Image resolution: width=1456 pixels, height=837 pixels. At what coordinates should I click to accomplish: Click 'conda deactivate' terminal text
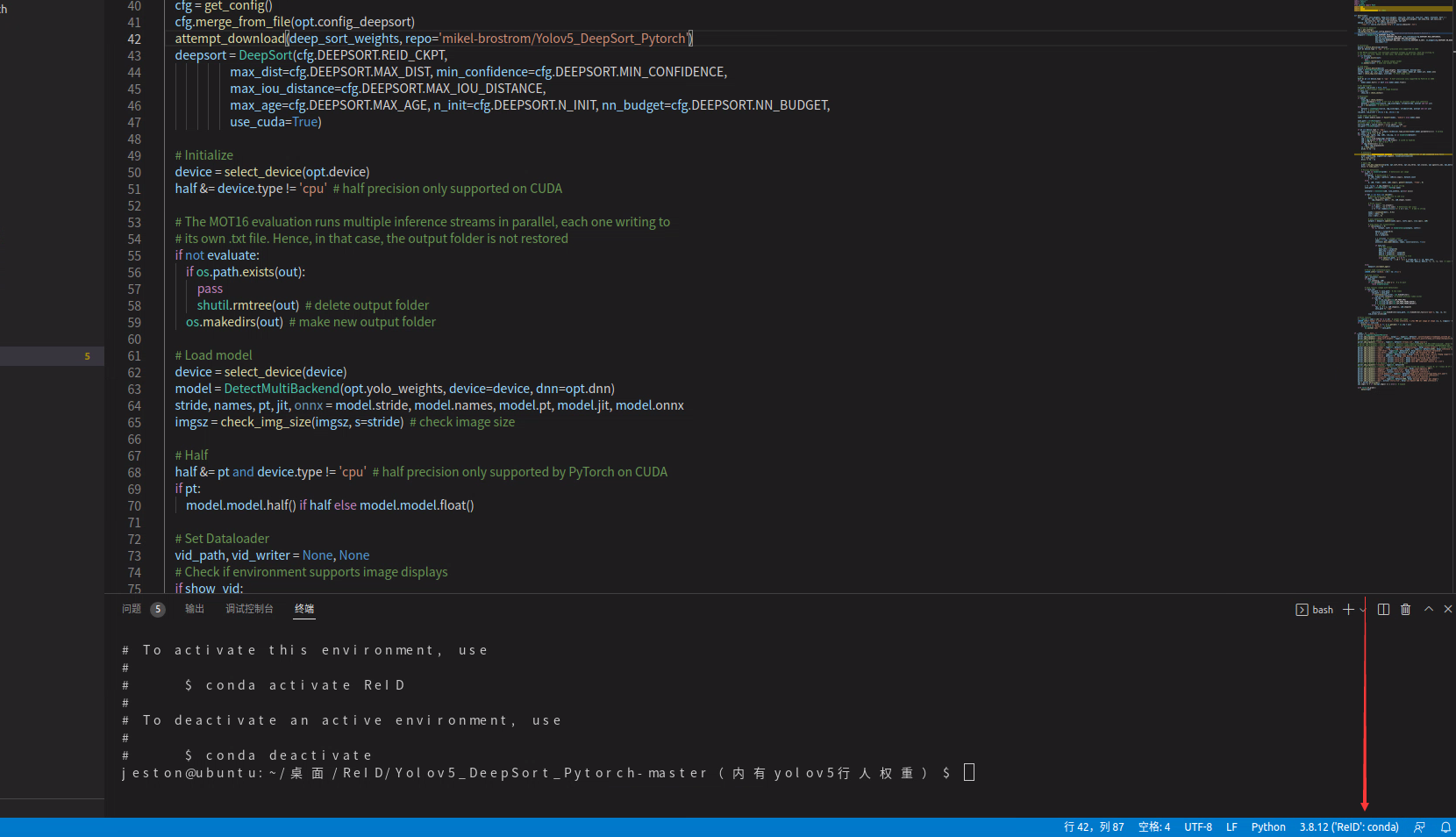pos(289,755)
